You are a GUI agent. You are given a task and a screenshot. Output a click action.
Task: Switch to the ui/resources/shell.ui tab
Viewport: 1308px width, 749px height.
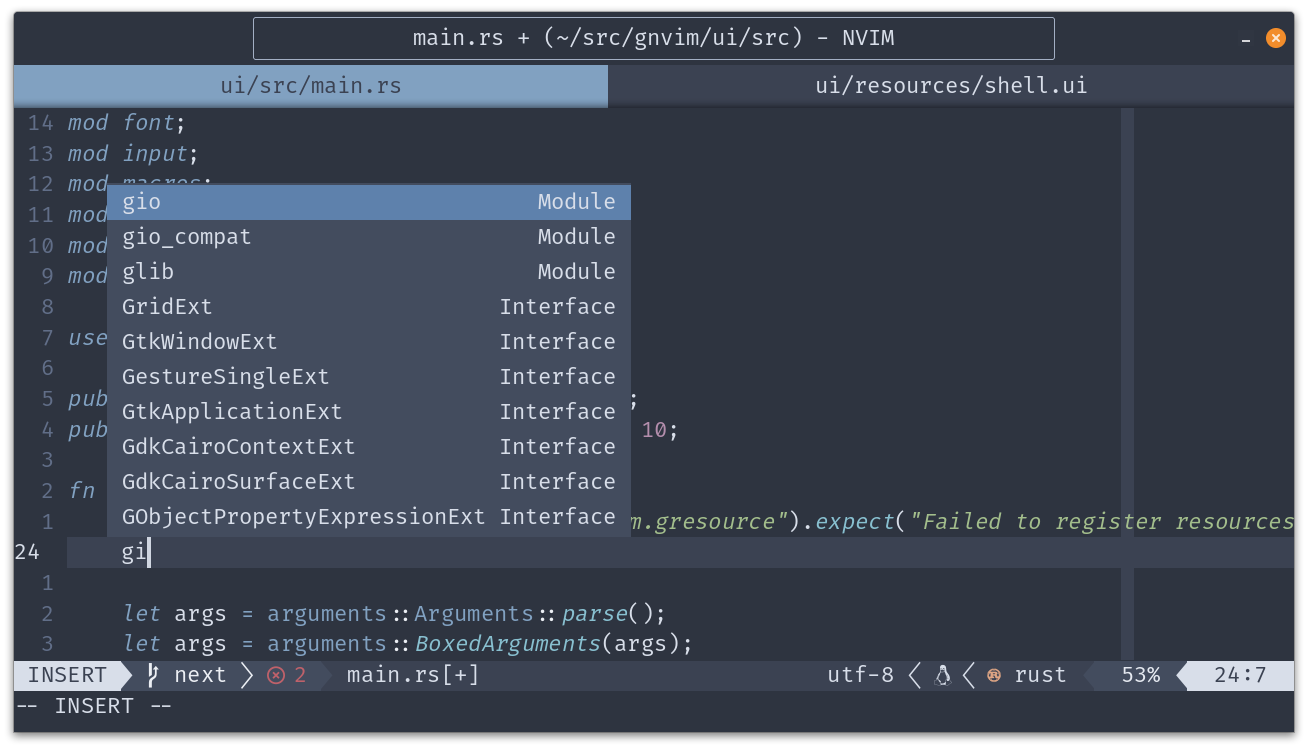point(950,86)
